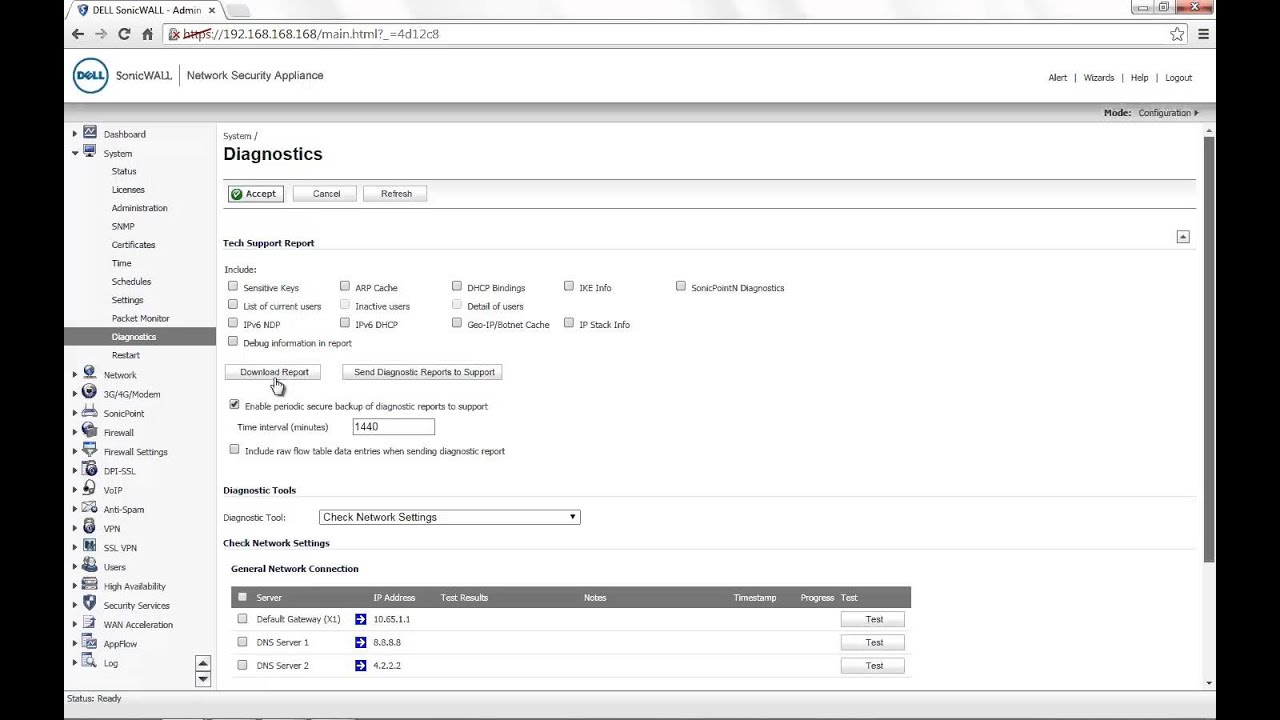Click the Anti-Spam icon in navigation pane
The width and height of the screenshot is (1280, 720).
coord(90,509)
